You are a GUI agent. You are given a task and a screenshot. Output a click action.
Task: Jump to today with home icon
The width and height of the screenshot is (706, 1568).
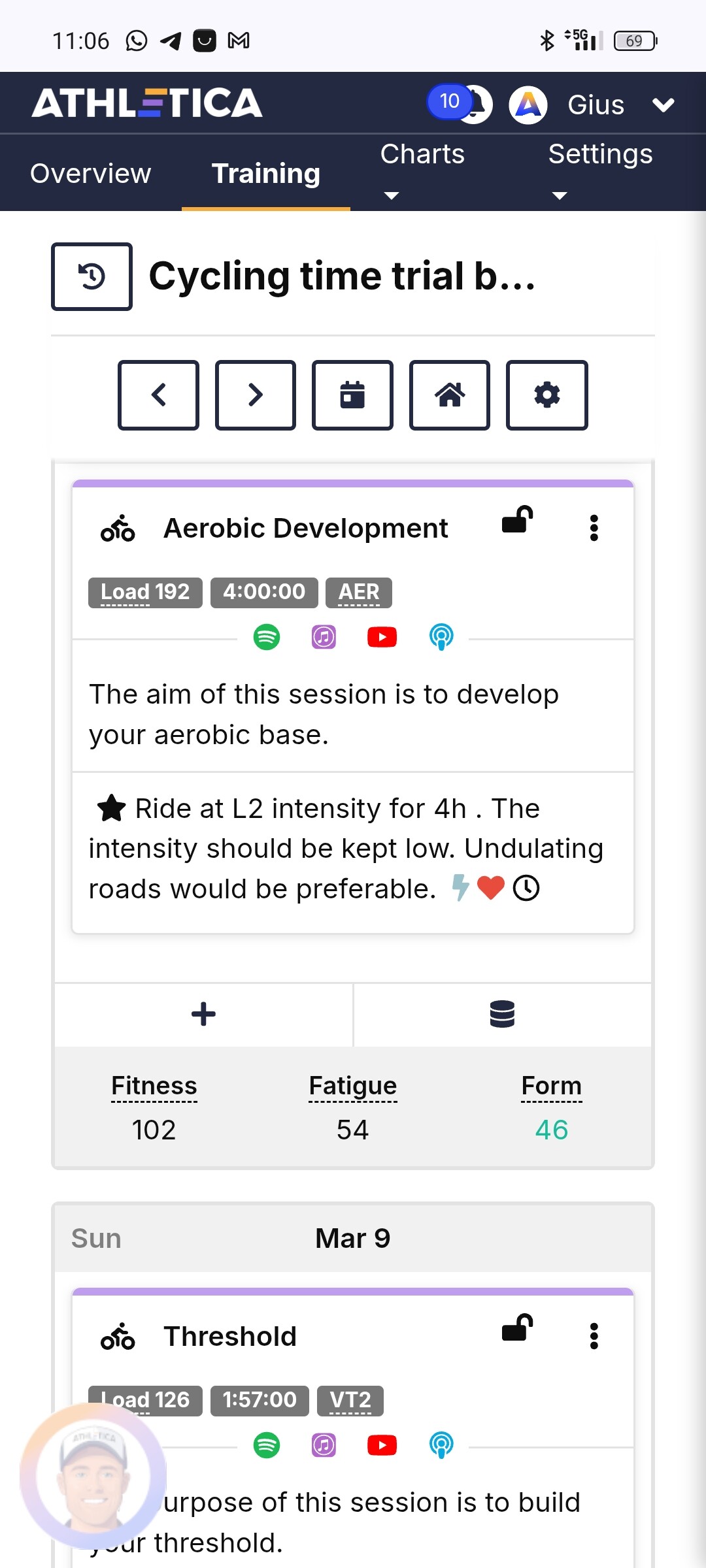pos(450,395)
